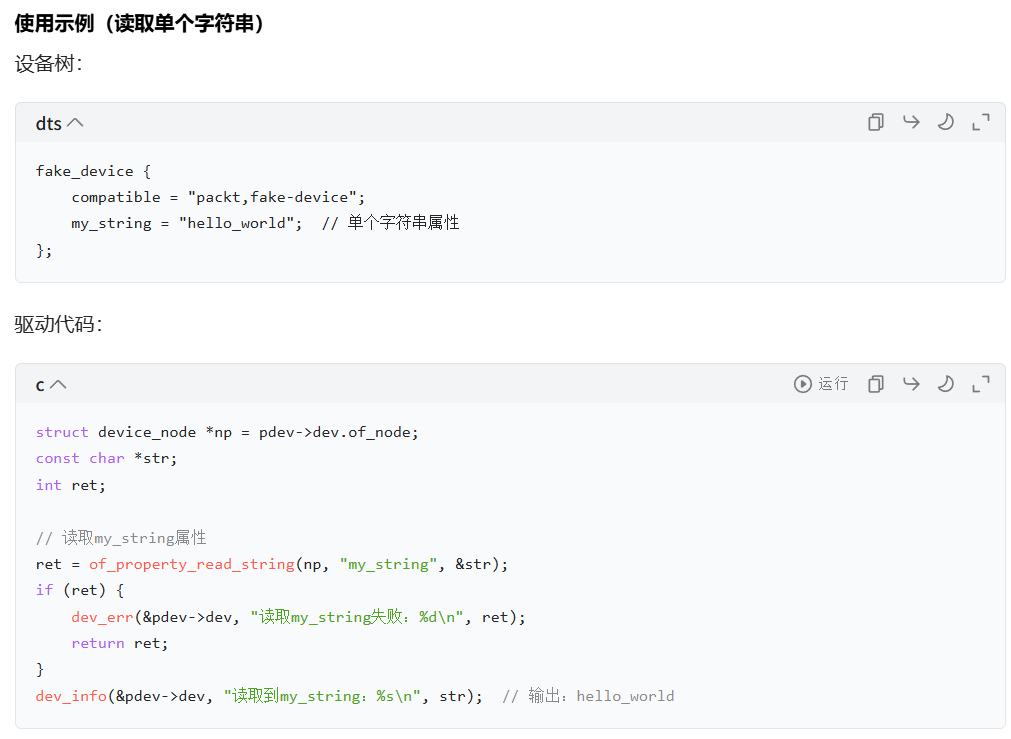1011x739 pixels.
Task: Click the compatible = "packt,fake-device" line
Action: (x=218, y=197)
